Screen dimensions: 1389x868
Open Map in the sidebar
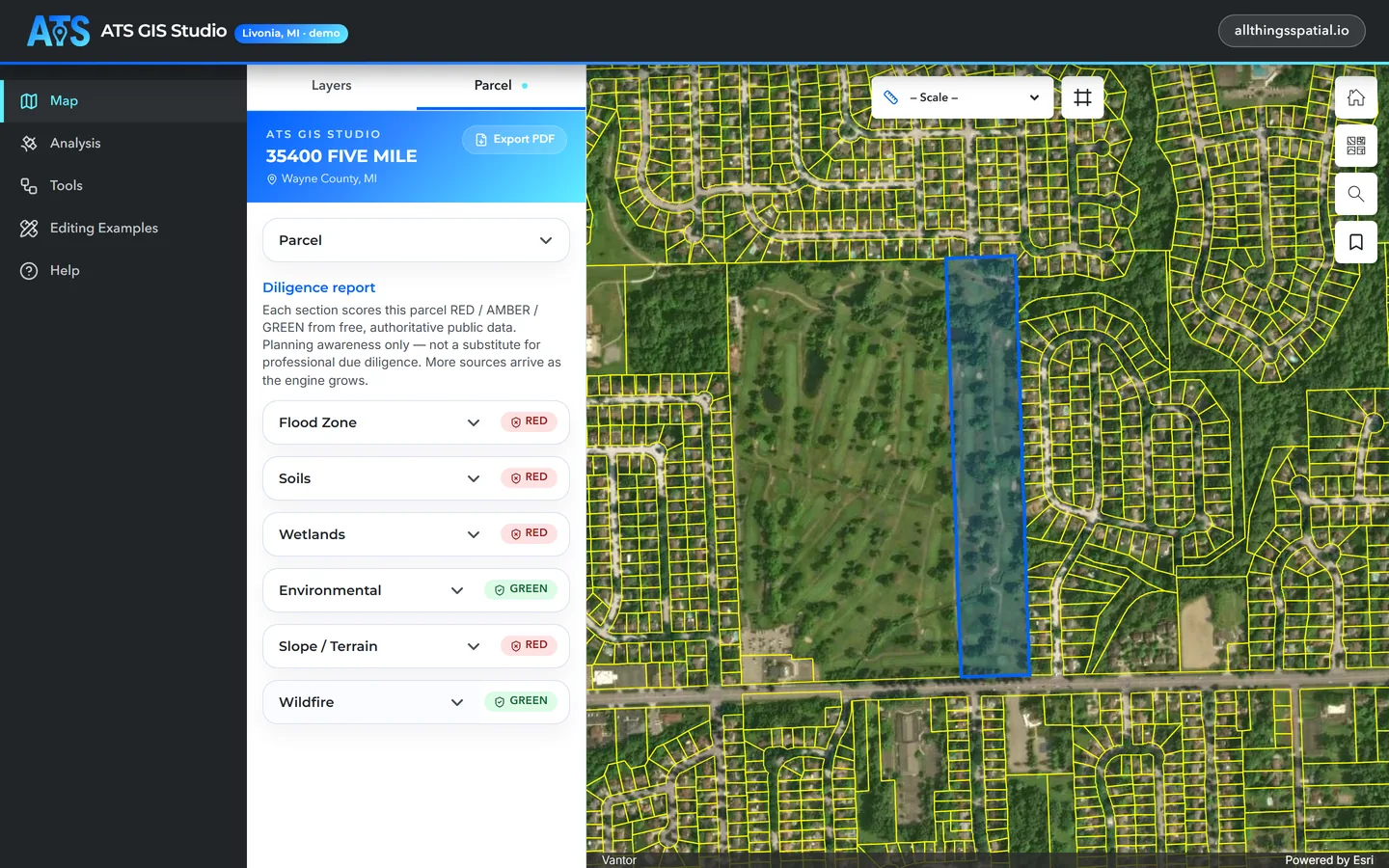click(123, 101)
